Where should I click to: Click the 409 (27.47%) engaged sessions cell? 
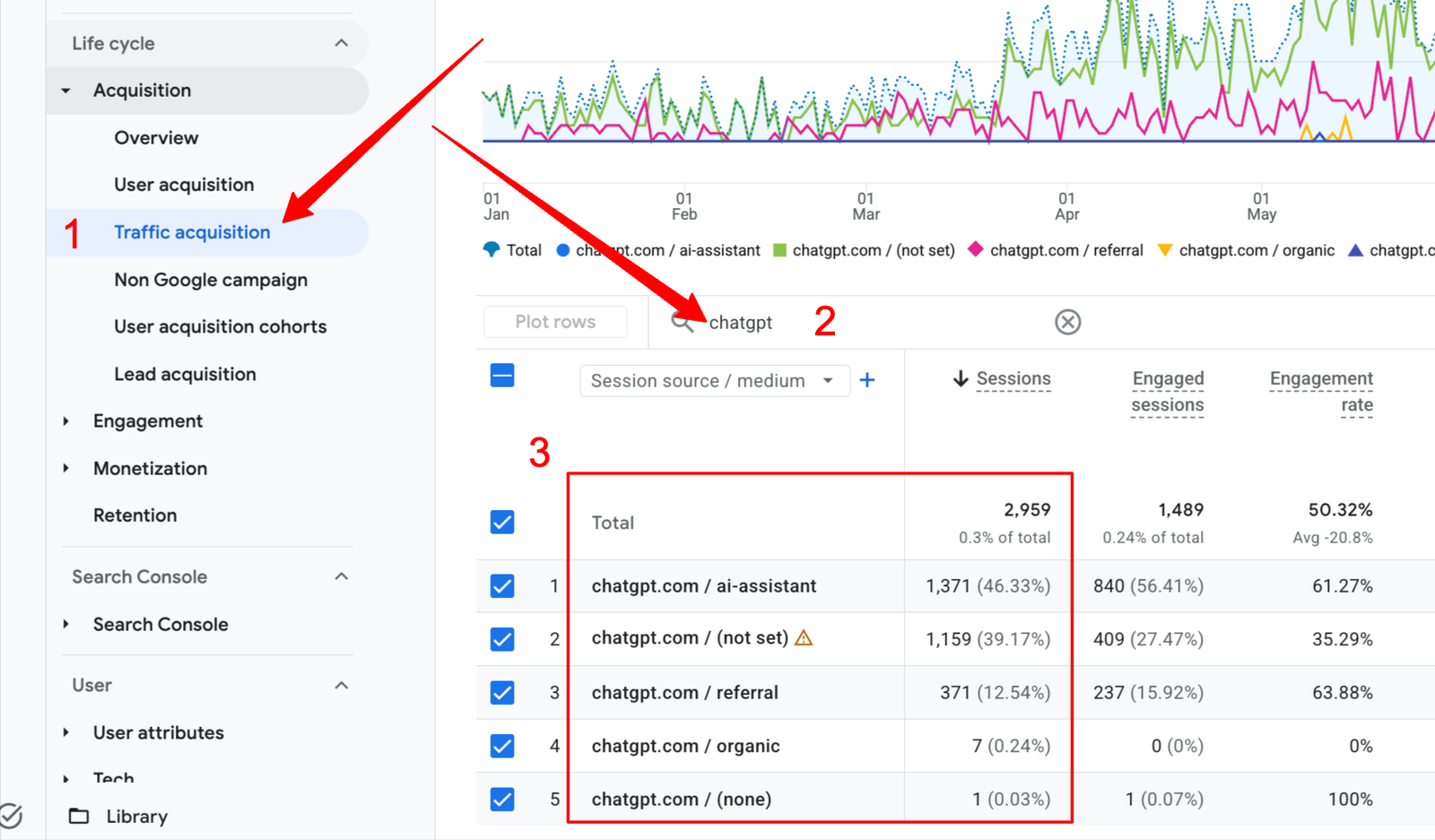[x=1148, y=639]
